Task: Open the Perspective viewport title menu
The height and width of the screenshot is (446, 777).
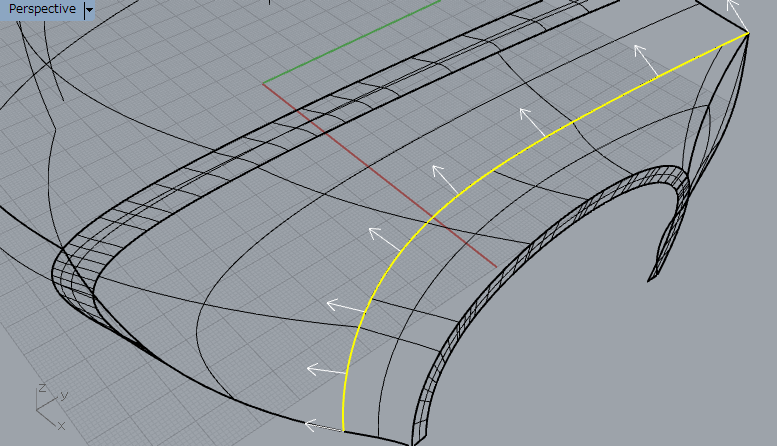Action: click(x=42, y=9)
